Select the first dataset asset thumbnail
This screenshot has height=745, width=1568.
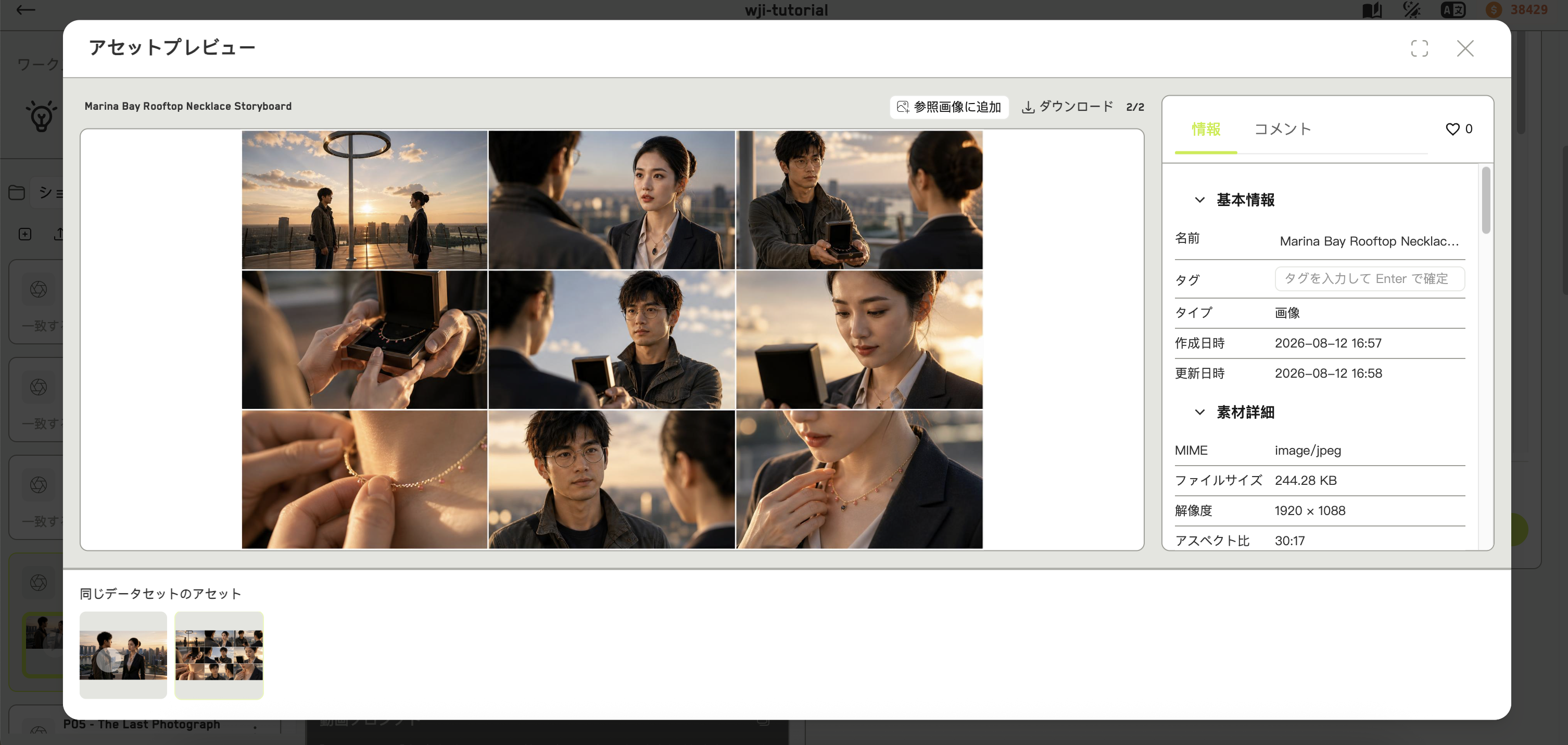tap(123, 655)
